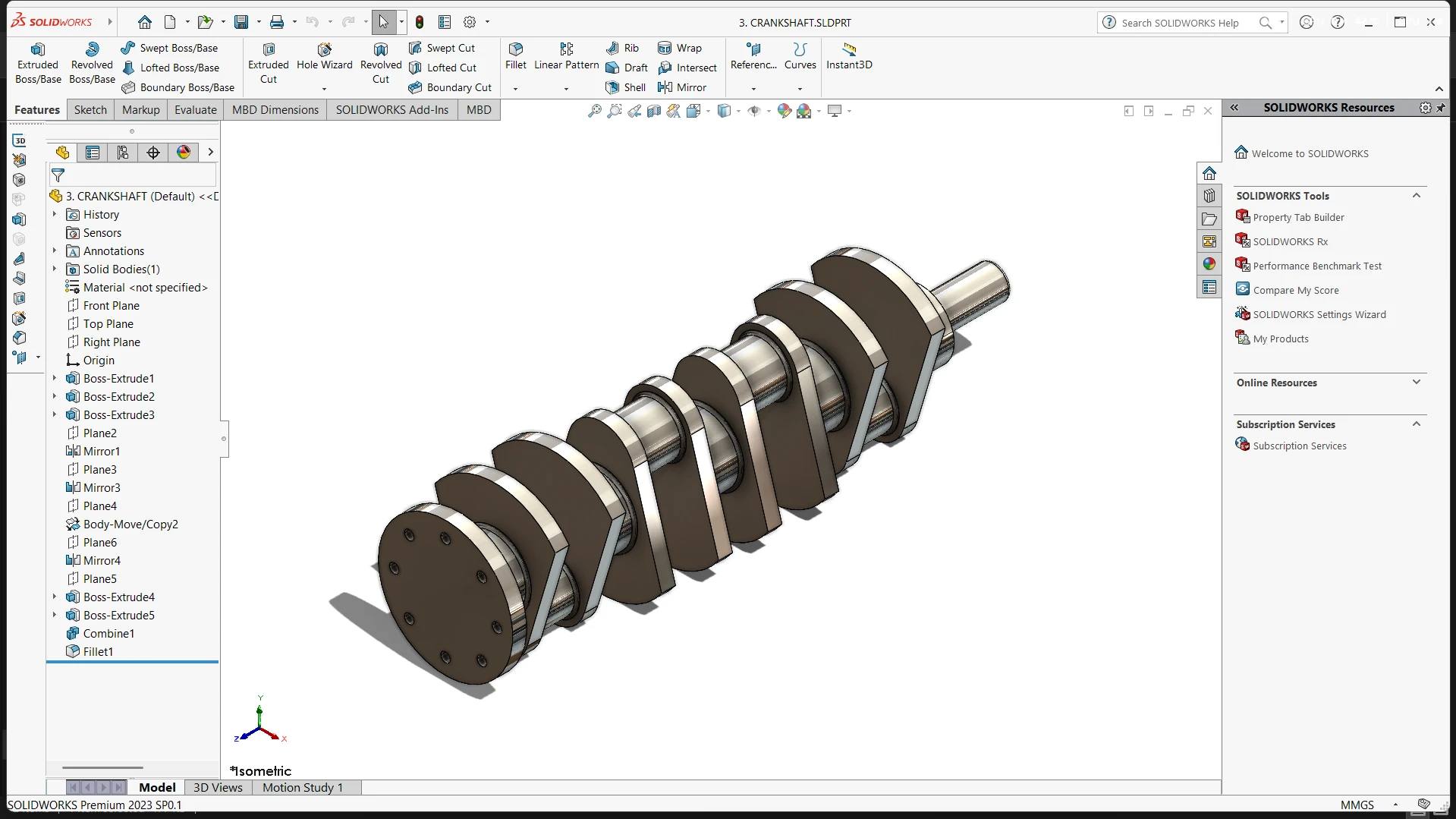The image size is (1456, 819).
Task: Pick the Swept Cut command
Action: [442, 48]
